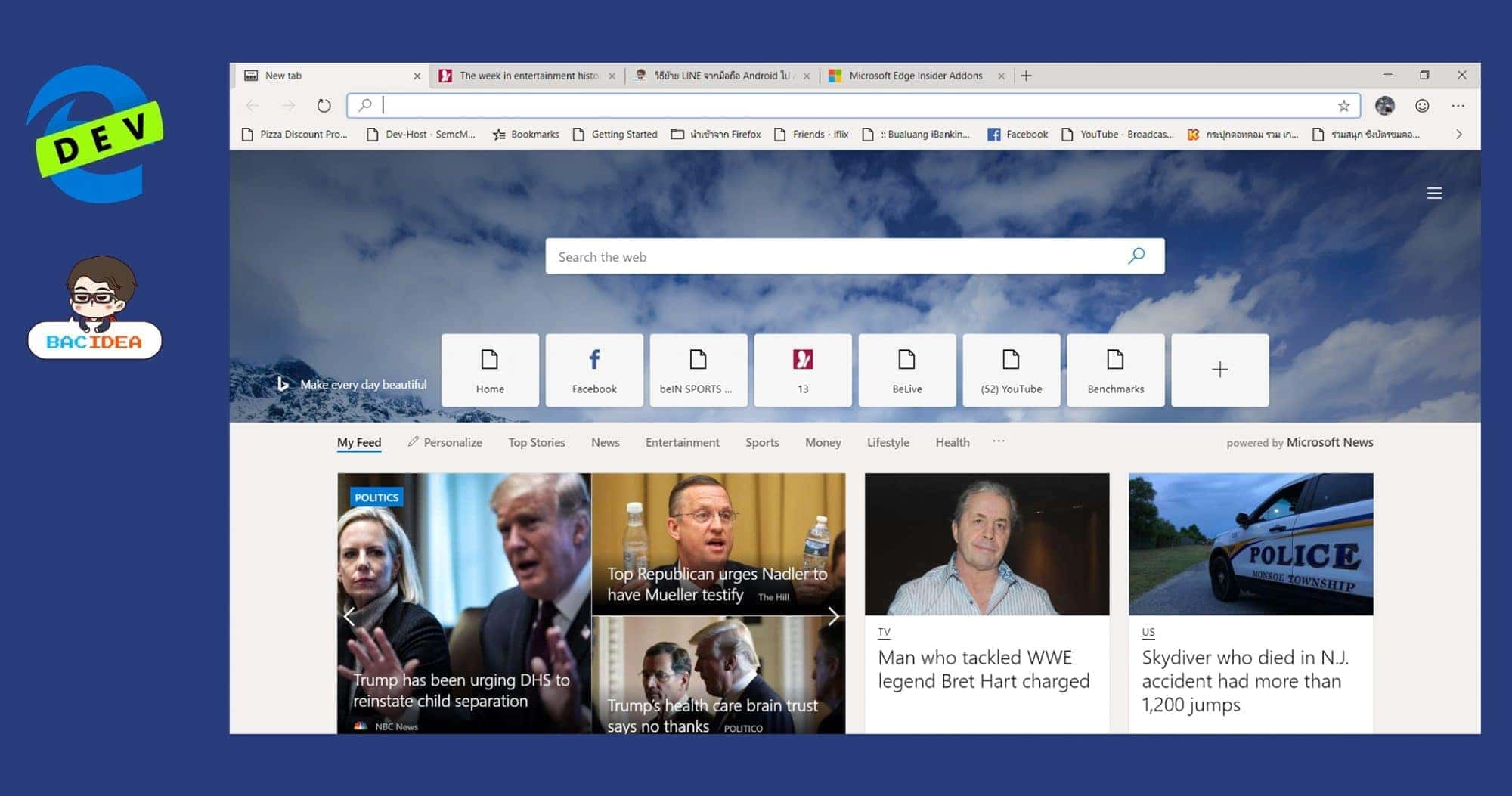Viewport: 1512px width, 796px height.
Task: Close the LINE Android tab
Action: point(807,76)
